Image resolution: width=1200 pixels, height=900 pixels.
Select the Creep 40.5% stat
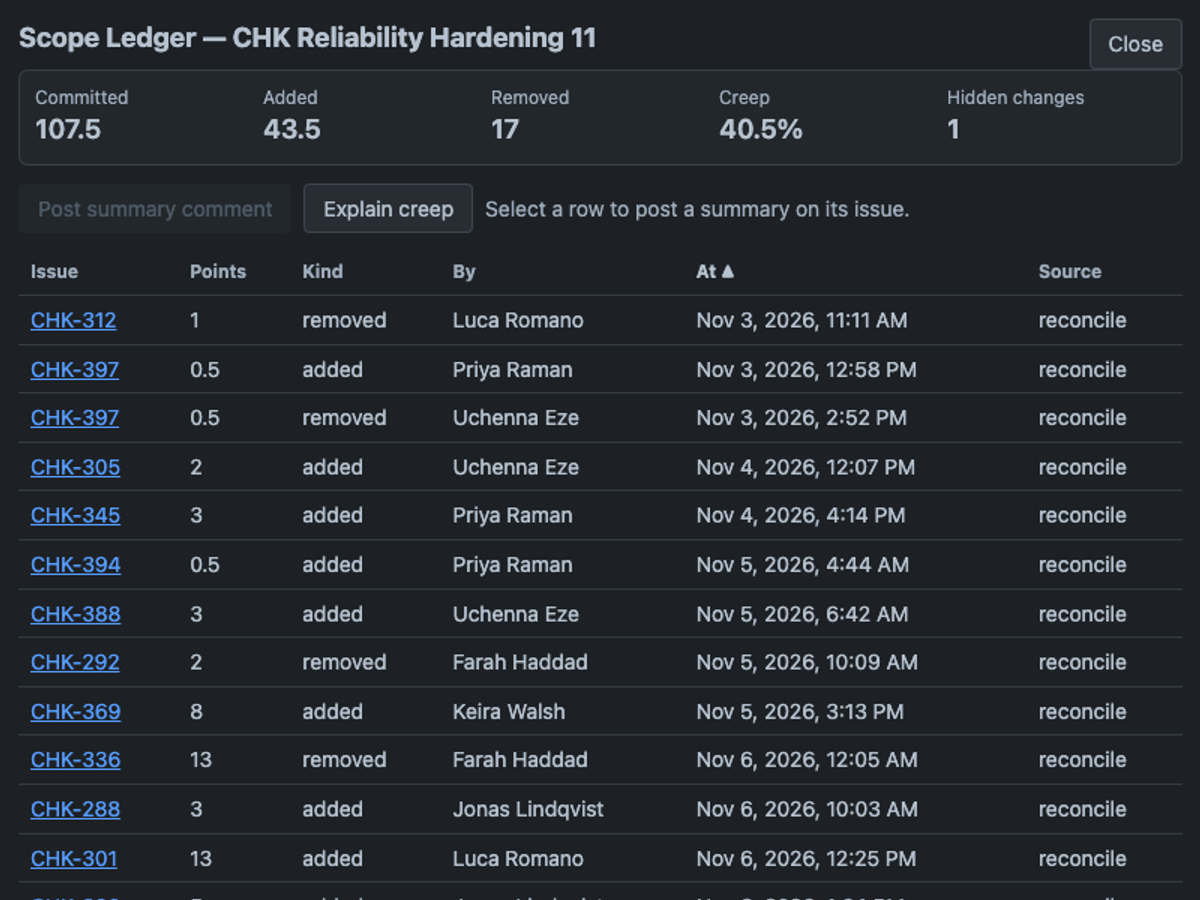pos(760,115)
